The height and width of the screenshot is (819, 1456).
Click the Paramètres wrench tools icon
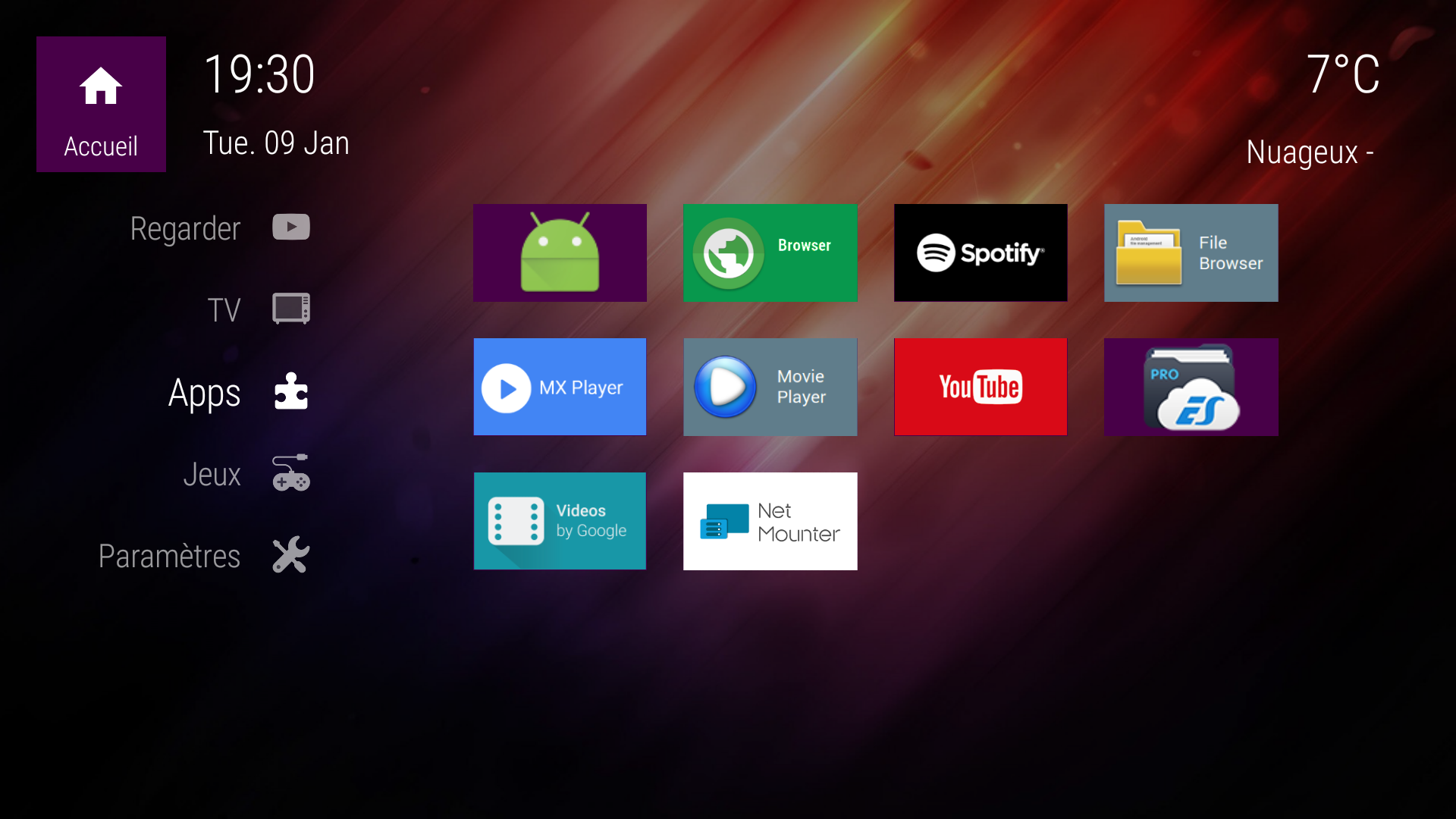[291, 554]
